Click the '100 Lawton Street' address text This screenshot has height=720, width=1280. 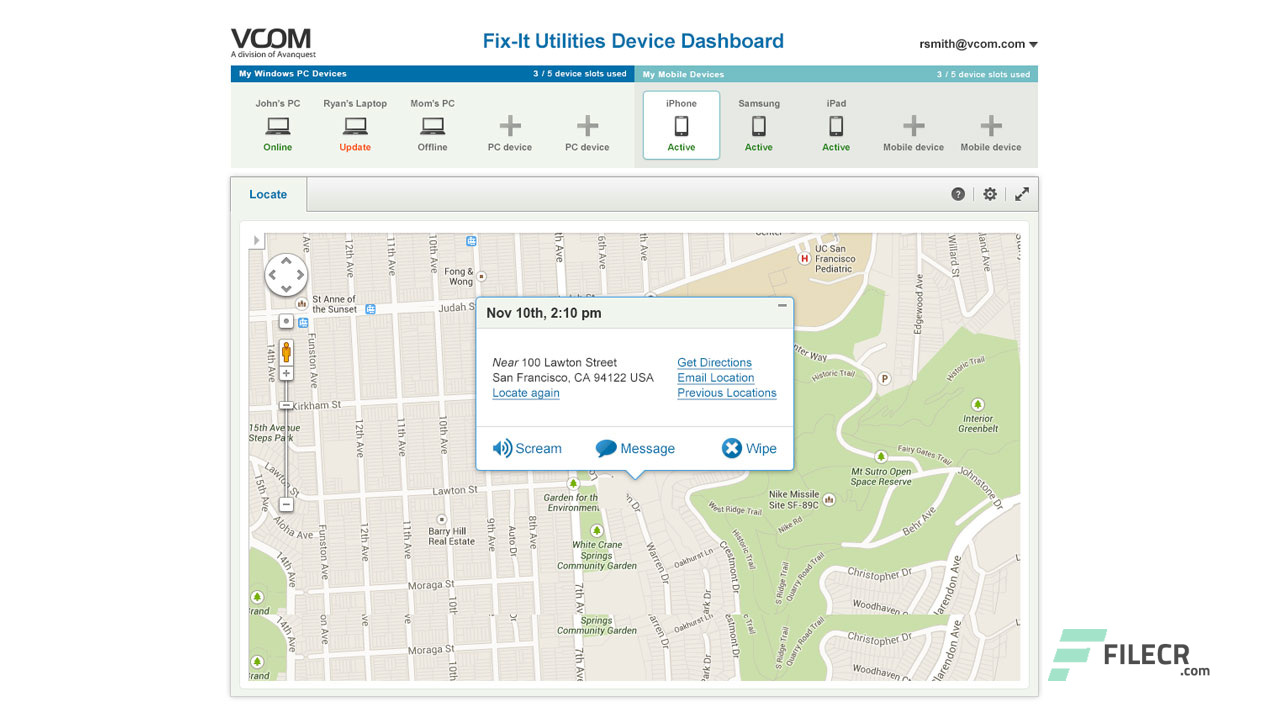[x=570, y=363]
